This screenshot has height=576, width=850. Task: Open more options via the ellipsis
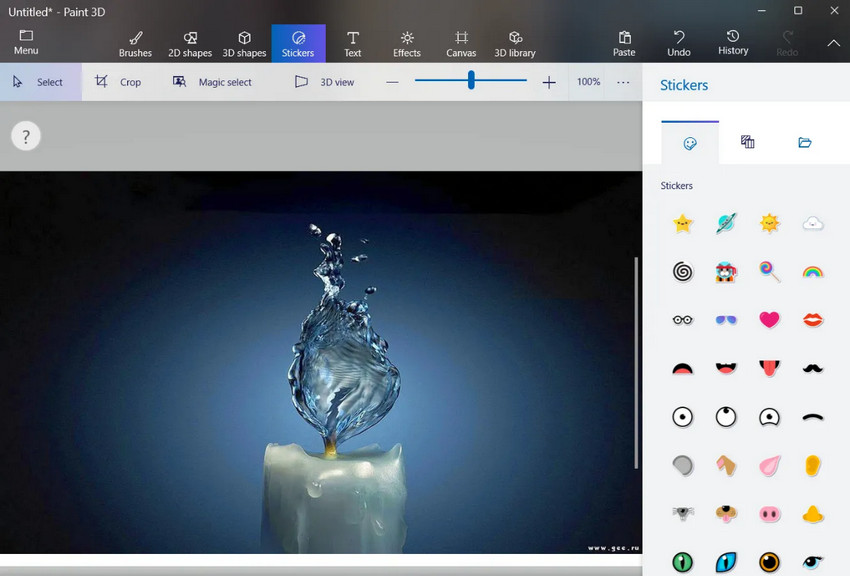coord(623,82)
